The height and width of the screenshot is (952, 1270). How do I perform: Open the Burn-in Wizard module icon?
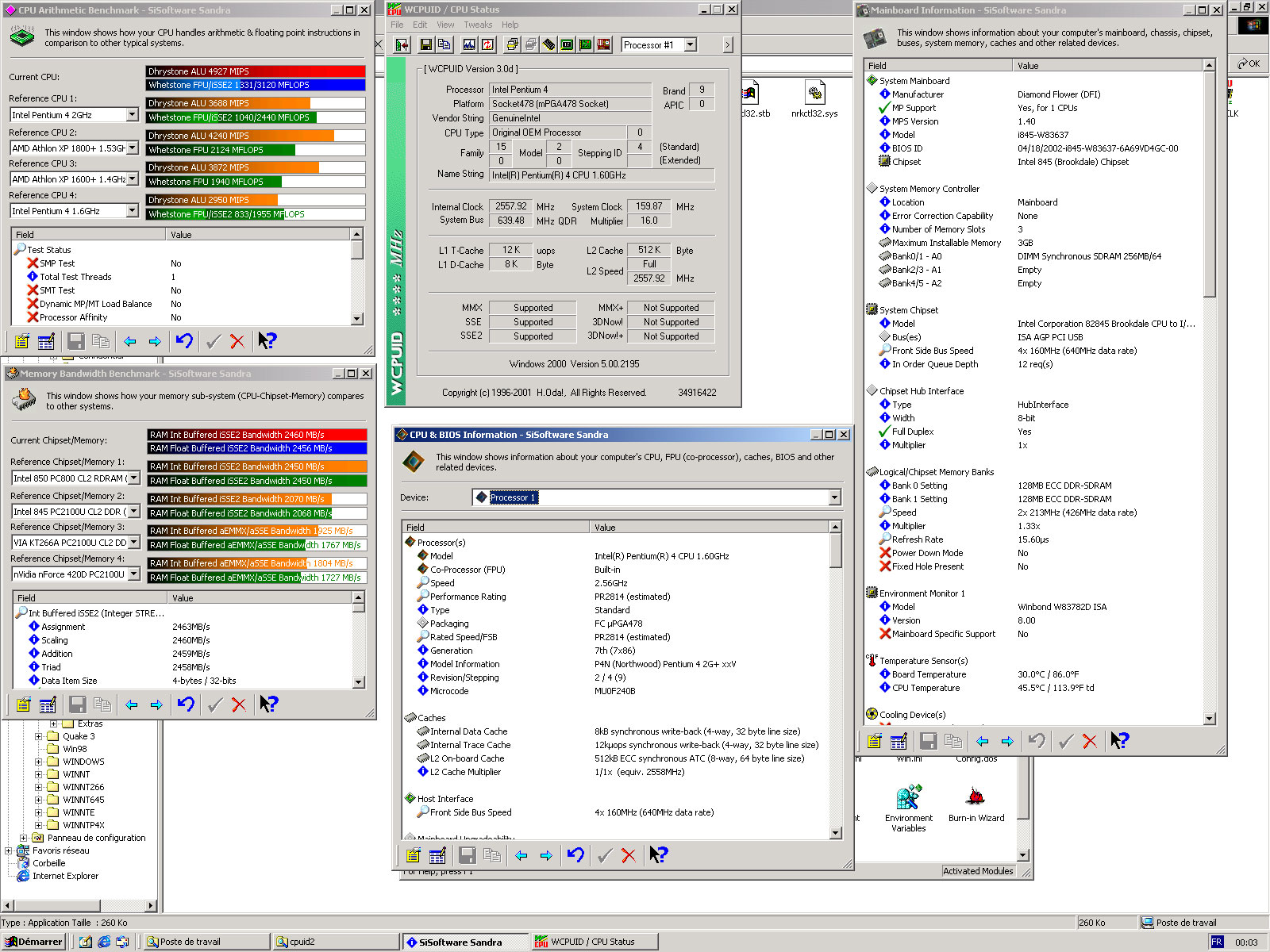(976, 804)
